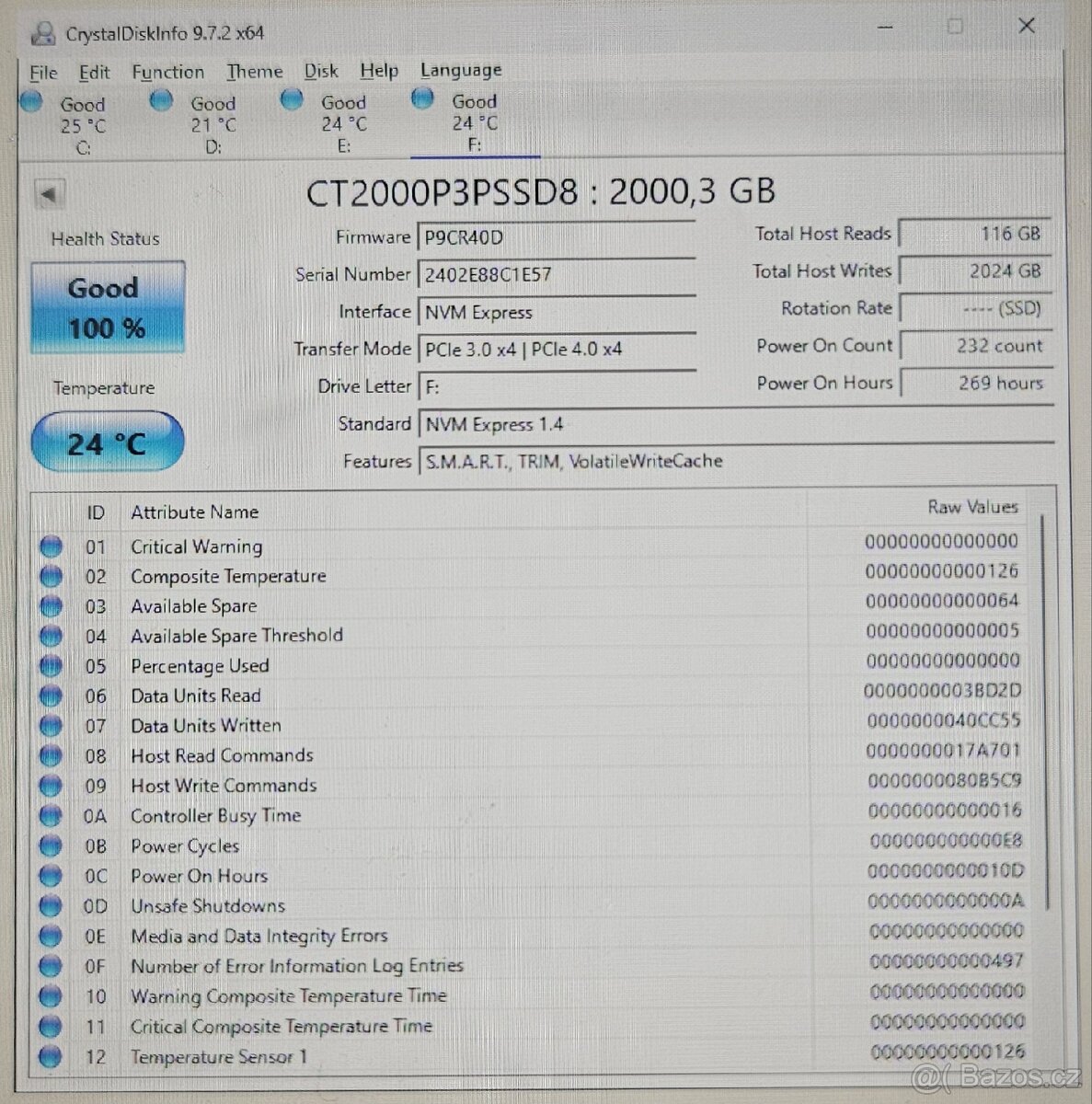Open the Language menu
1092x1104 pixels.
coord(460,70)
